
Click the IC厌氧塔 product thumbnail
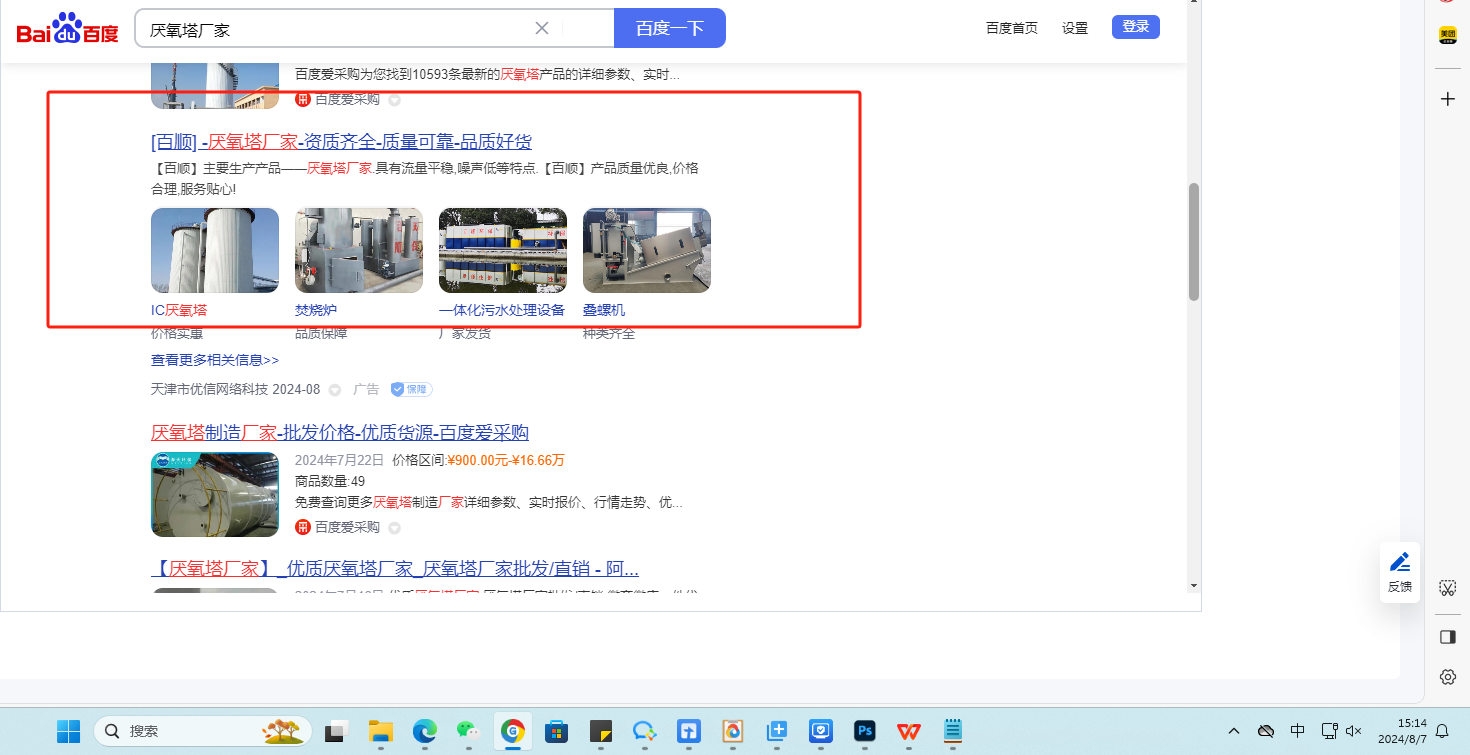click(x=215, y=250)
